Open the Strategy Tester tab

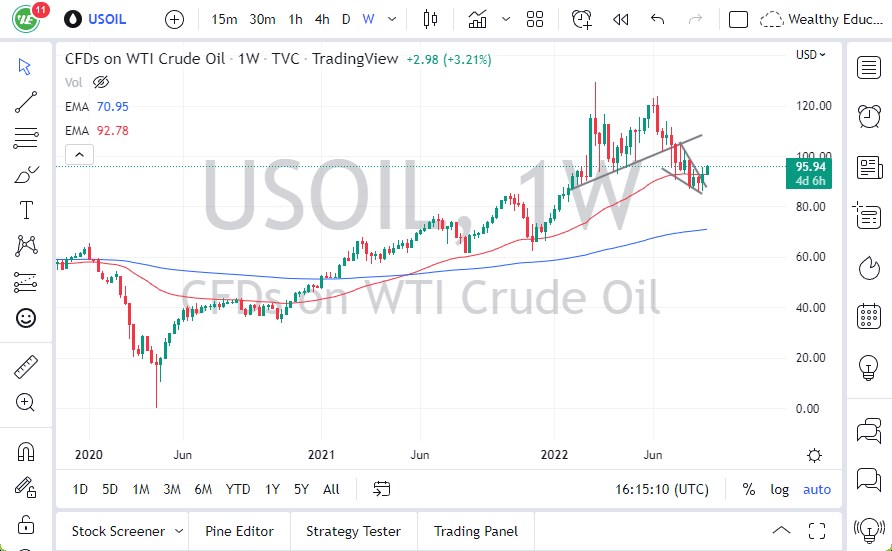tap(353, 531)
